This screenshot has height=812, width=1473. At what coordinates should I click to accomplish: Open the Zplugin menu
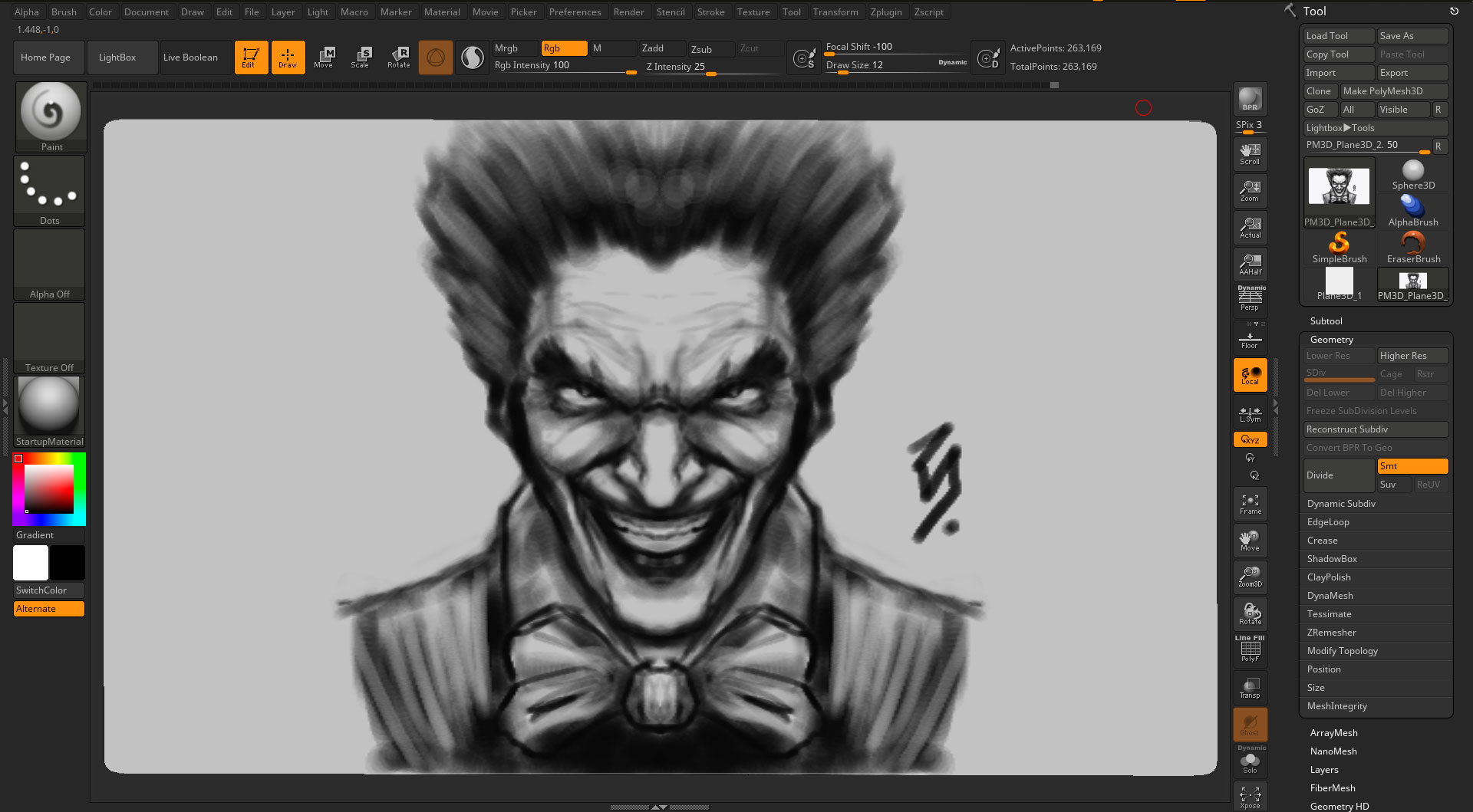(886, 12)
